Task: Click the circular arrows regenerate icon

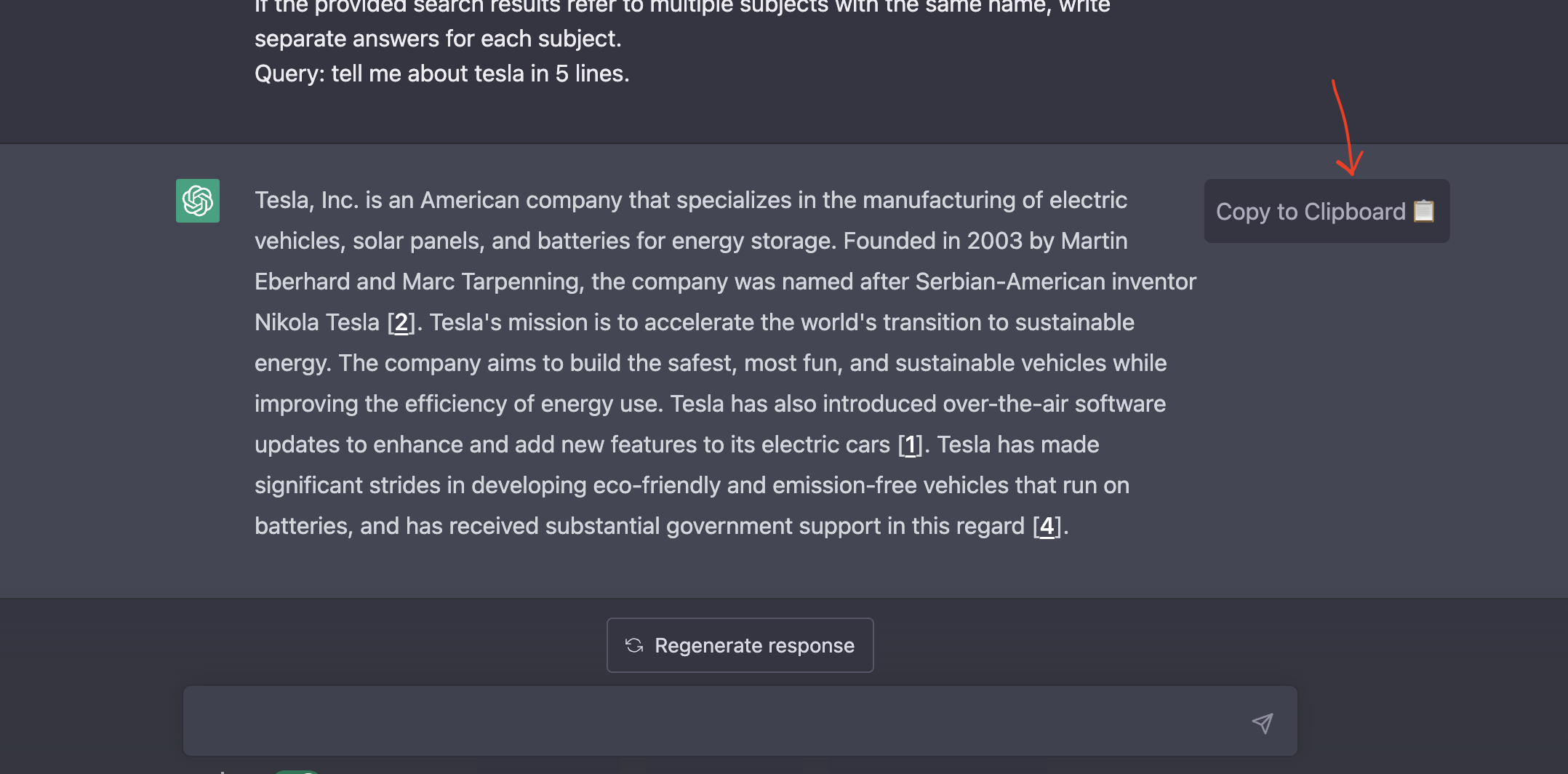Action: click(634, 645)
